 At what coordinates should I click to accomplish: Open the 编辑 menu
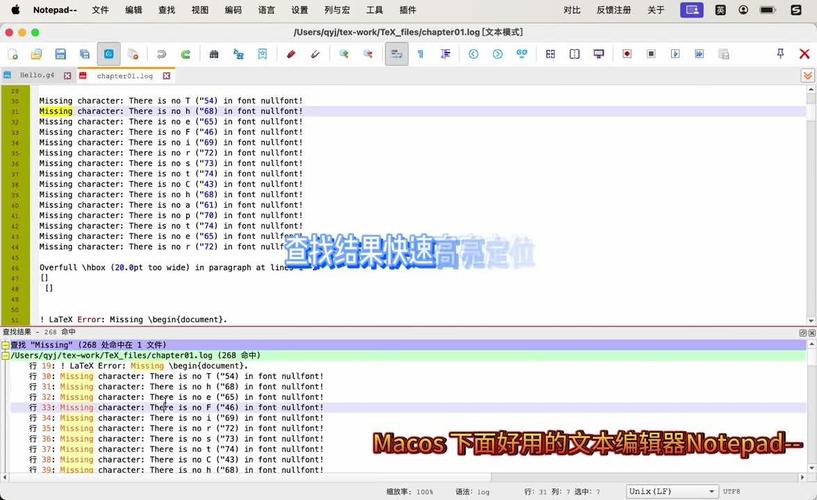133,10
